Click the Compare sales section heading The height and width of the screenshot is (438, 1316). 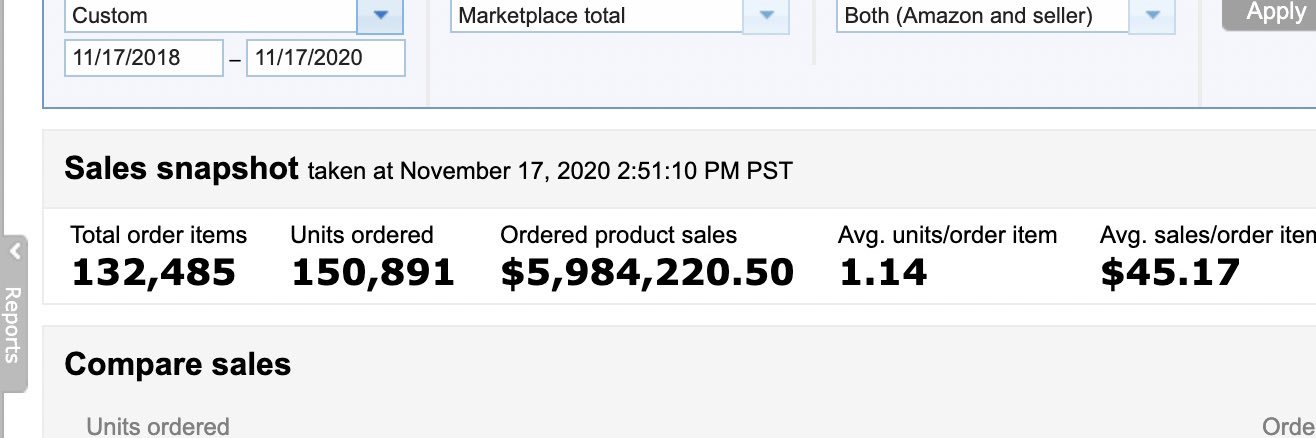(178, 364)
